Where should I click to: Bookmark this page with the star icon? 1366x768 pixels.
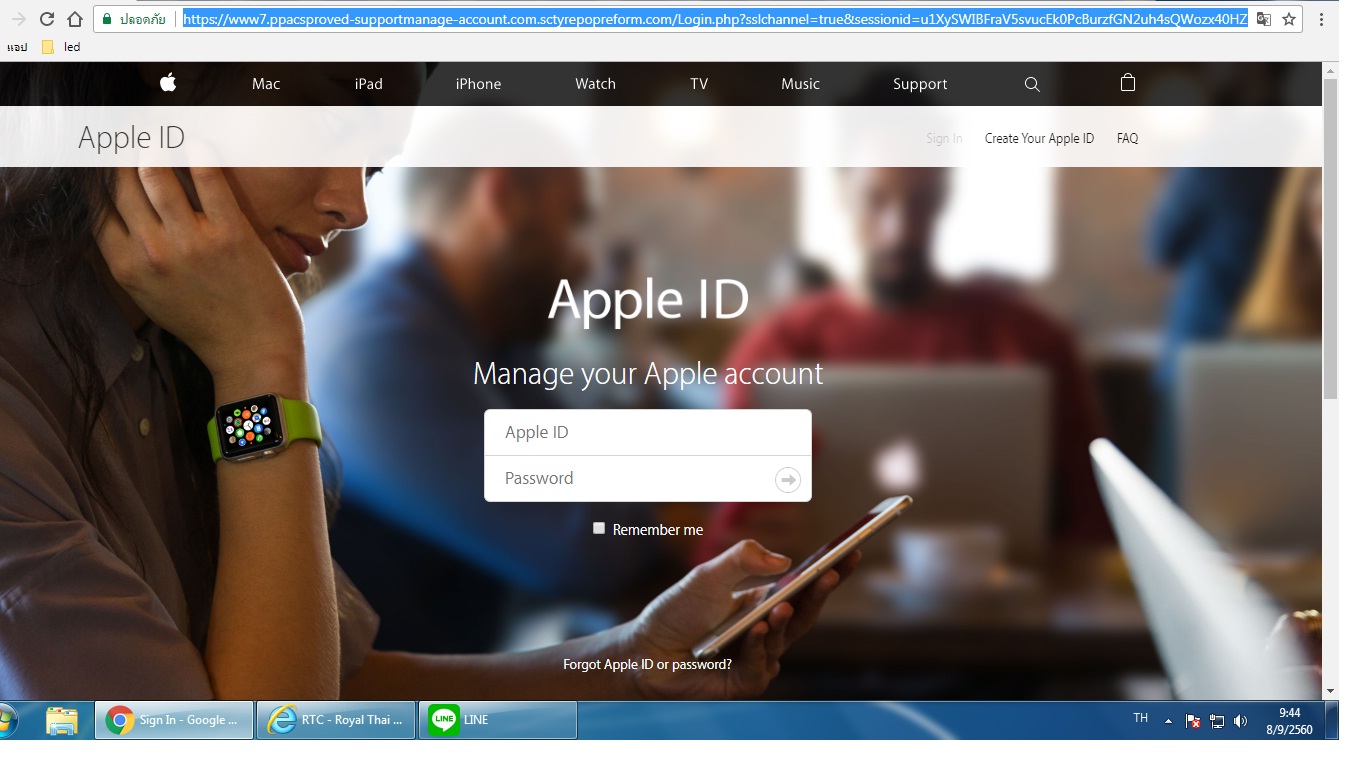[1289, 19]
